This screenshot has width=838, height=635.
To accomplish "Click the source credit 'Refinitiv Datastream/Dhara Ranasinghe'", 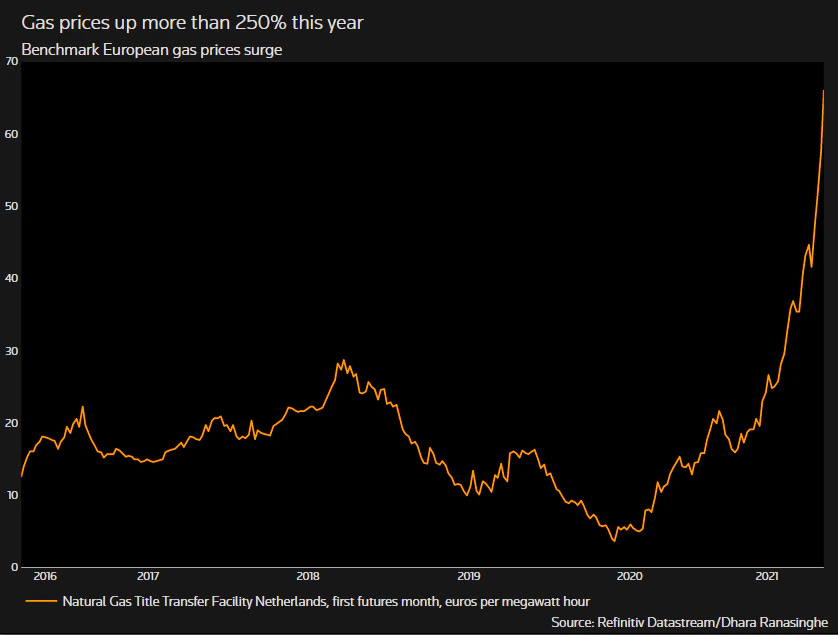I will click(712, 623).
